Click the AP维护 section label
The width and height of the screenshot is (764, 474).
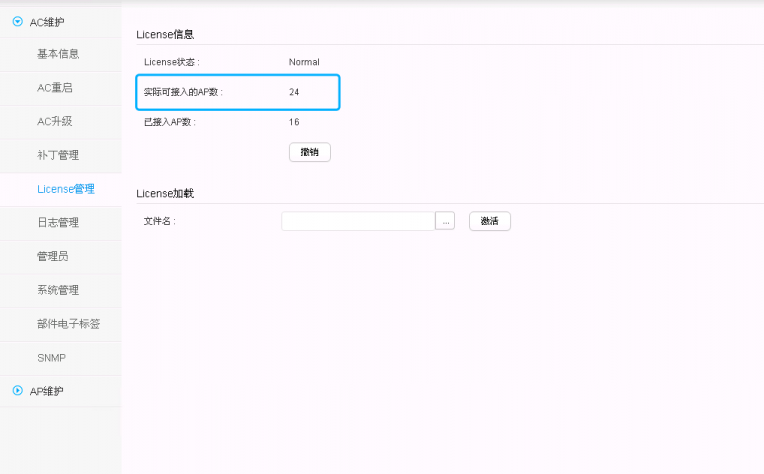tap(47, 391)
